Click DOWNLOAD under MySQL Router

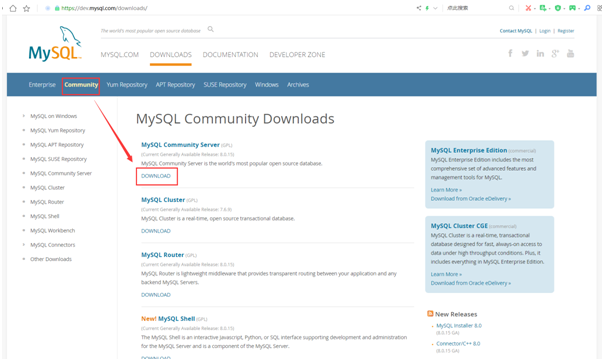(156, 295)
